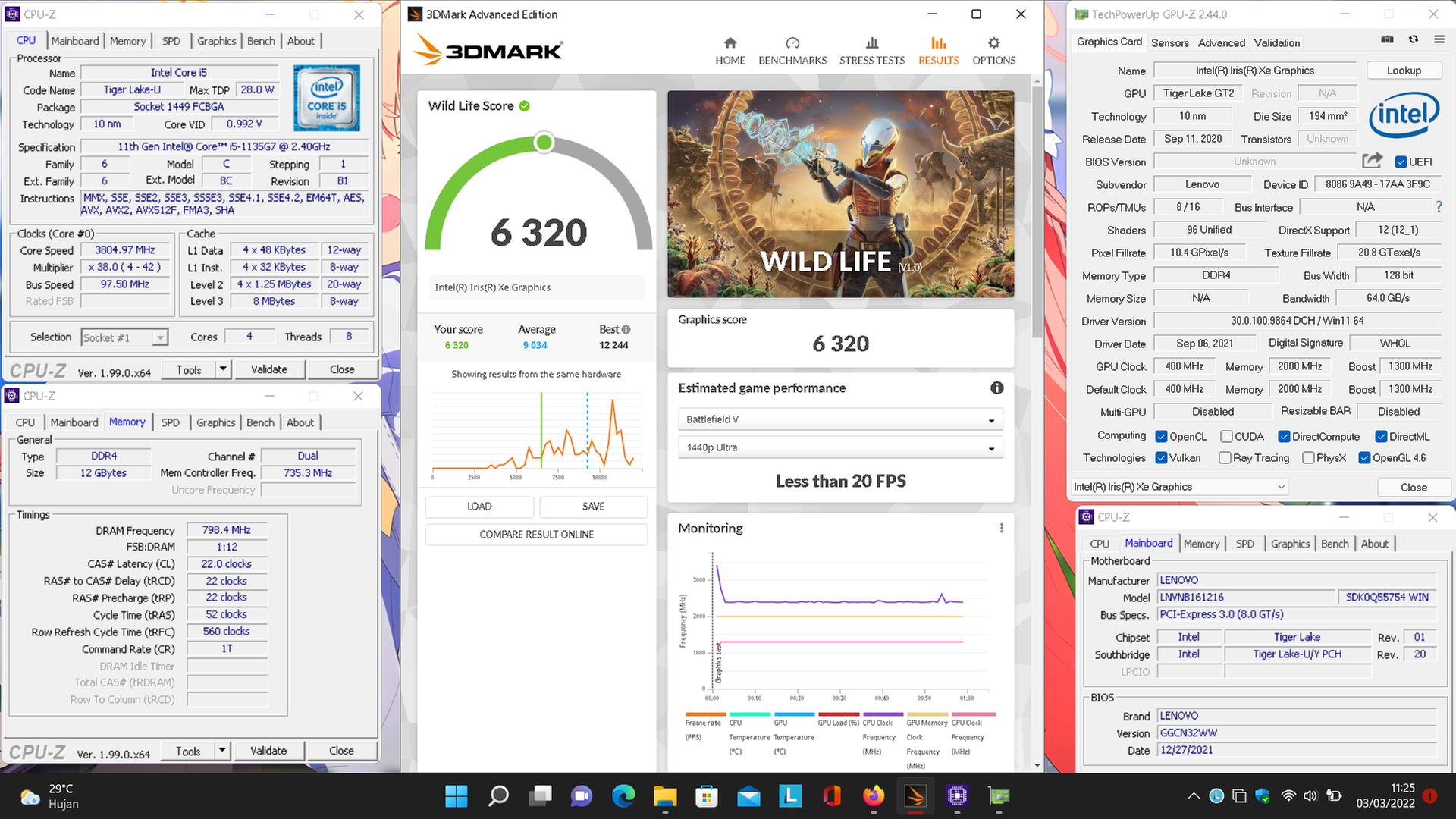Open the Monitoring three-dot menu
1456x819 pixels.
[1001, 528]
